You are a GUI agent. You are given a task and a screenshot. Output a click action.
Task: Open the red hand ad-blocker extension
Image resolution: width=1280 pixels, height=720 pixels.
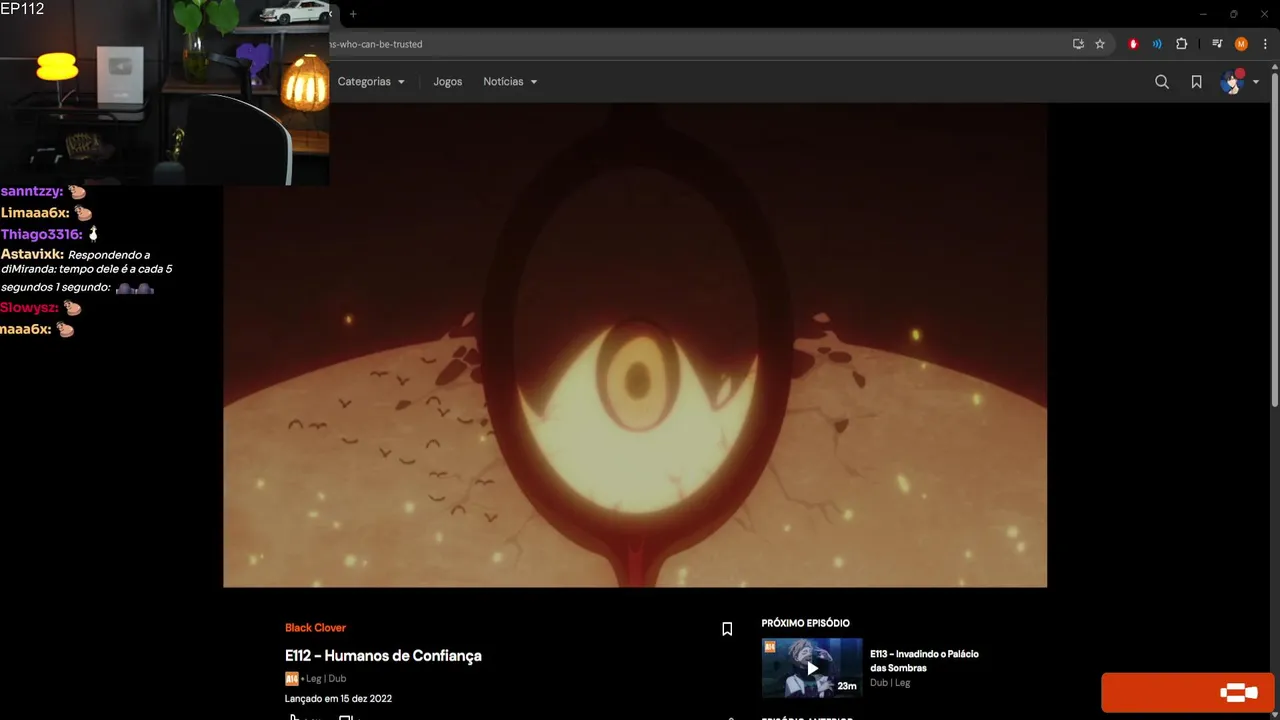[x=1133, y=44]
